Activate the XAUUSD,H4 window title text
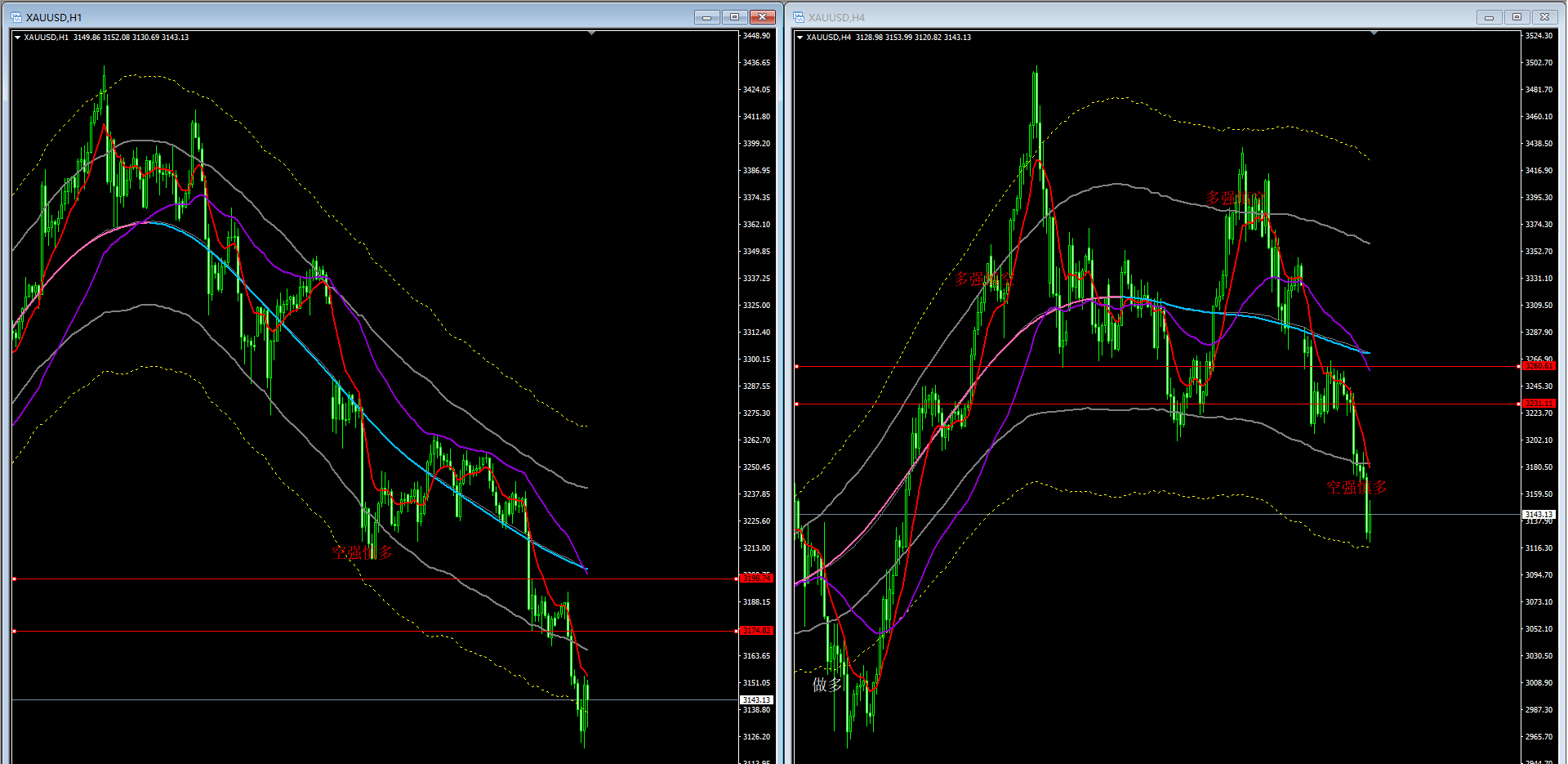Image resolution: width=1568 pixels, height=764 pixels. coord(836,17)
